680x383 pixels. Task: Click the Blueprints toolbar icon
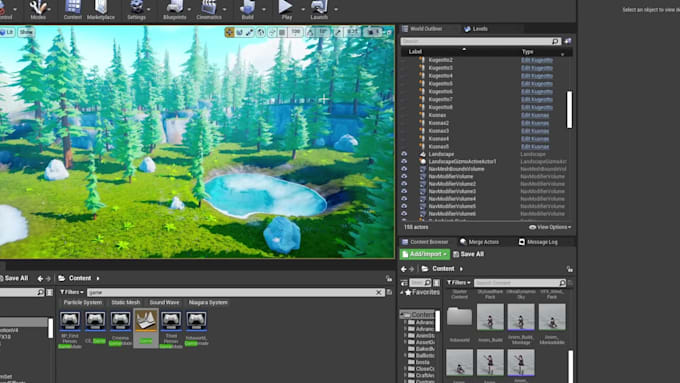[x=174, y=10]
